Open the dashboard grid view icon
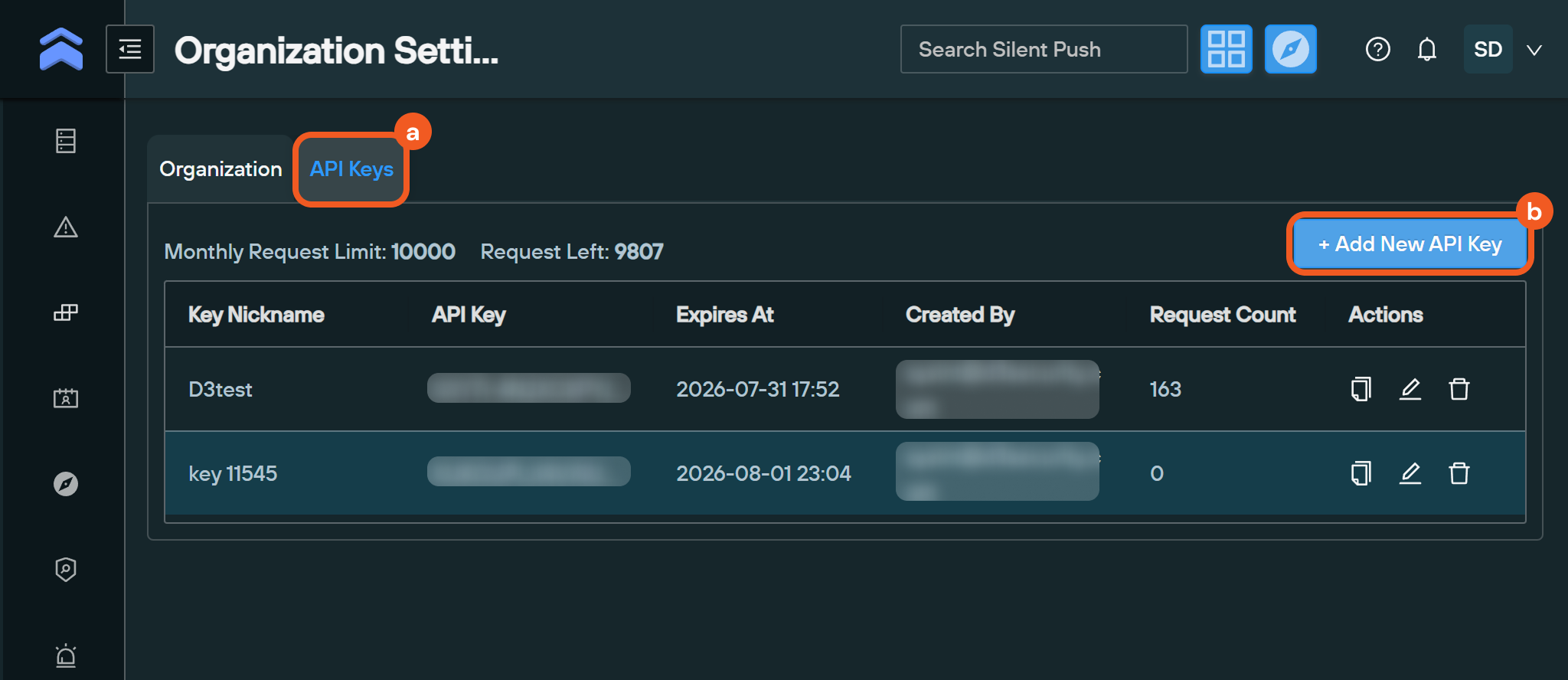This screenshot has height=680, width=1568. tap(1226, 49)
